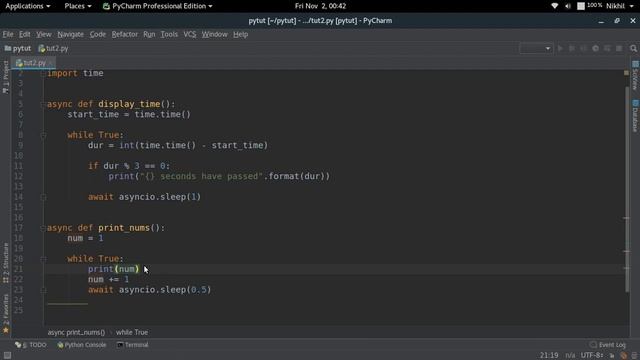Click the Concurrency Diagram toolbar icon
This screenshot has height=360, width=640.
pos(607,48)
